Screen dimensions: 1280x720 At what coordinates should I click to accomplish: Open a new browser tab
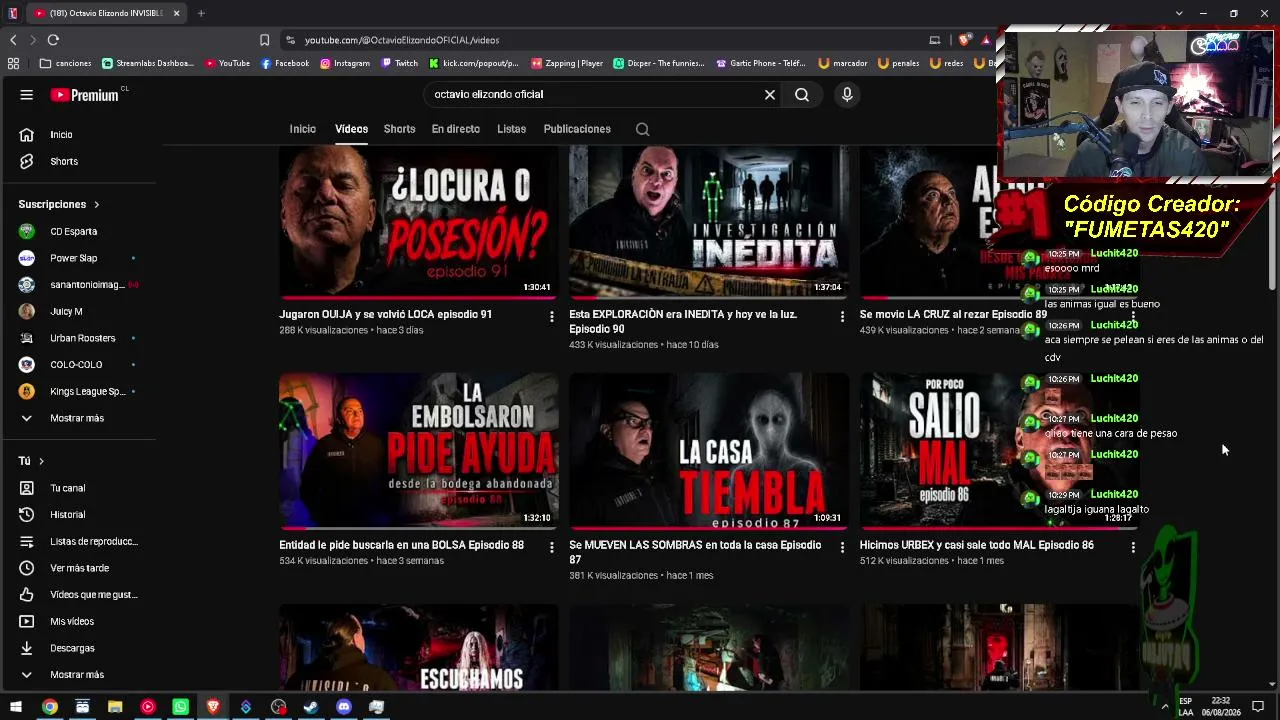pyautogui.click(x=201, y=13)
